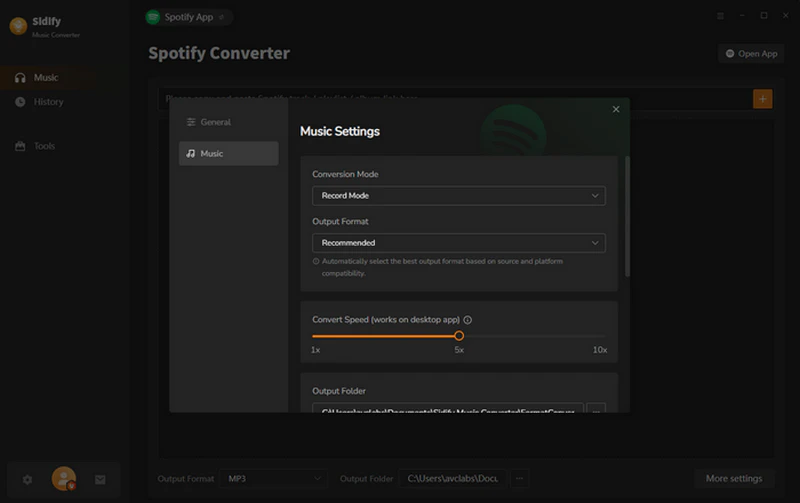The width and height of the screenshot is (800, 503).
Task: Click the Spotify logo icon in top tab
Action: 153,17
